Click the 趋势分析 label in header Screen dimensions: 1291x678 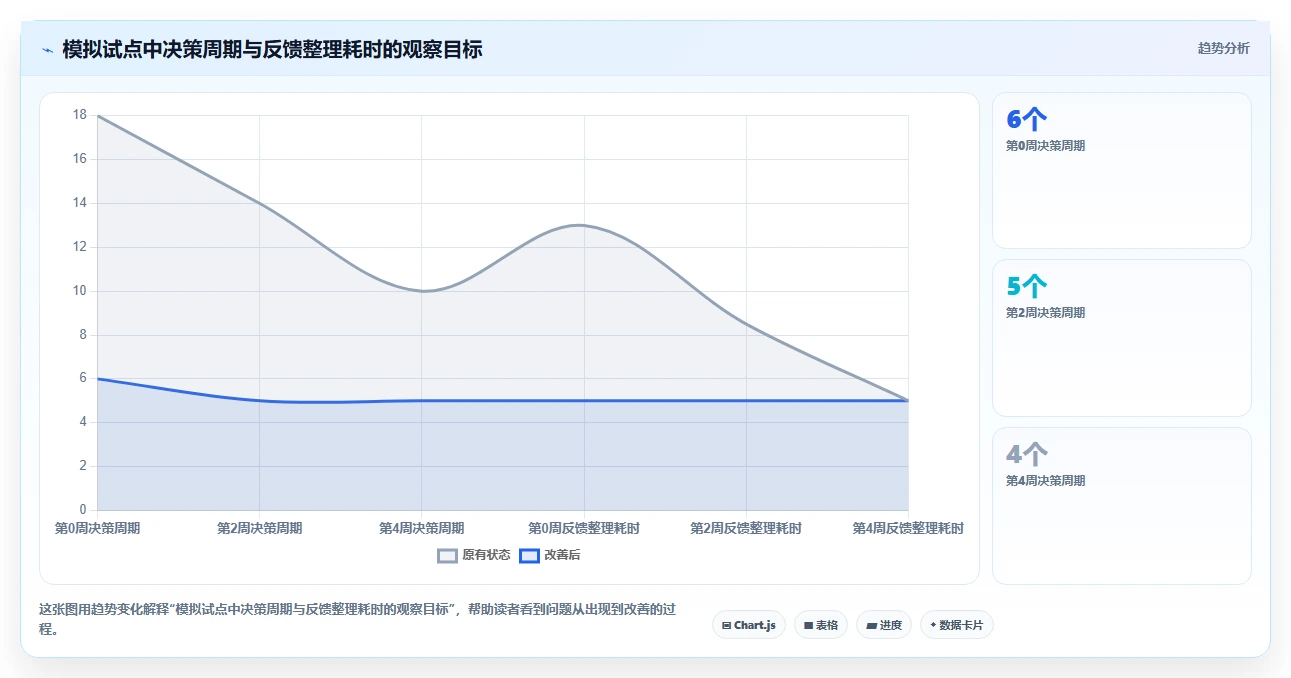click(1223, 48)
